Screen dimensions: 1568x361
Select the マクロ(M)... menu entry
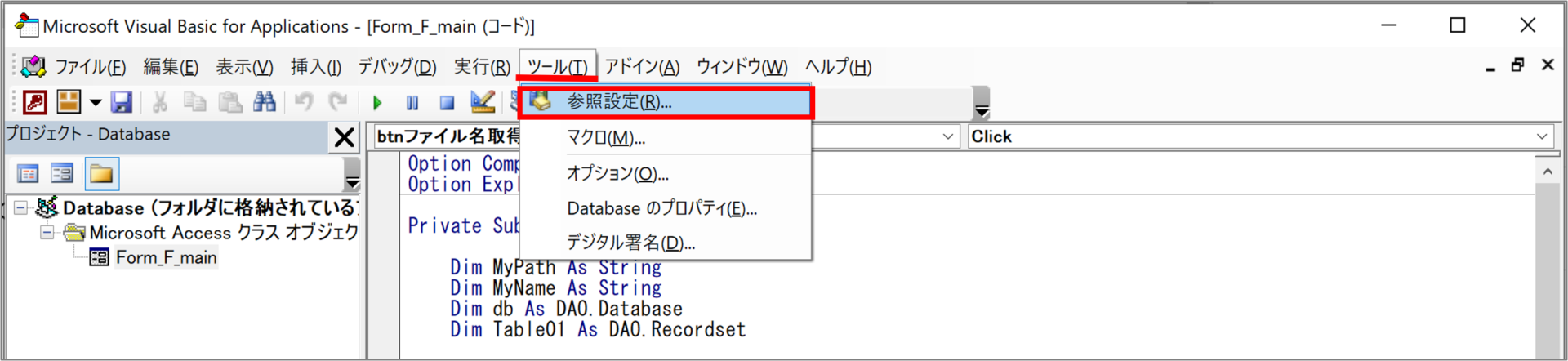(666, 138)
